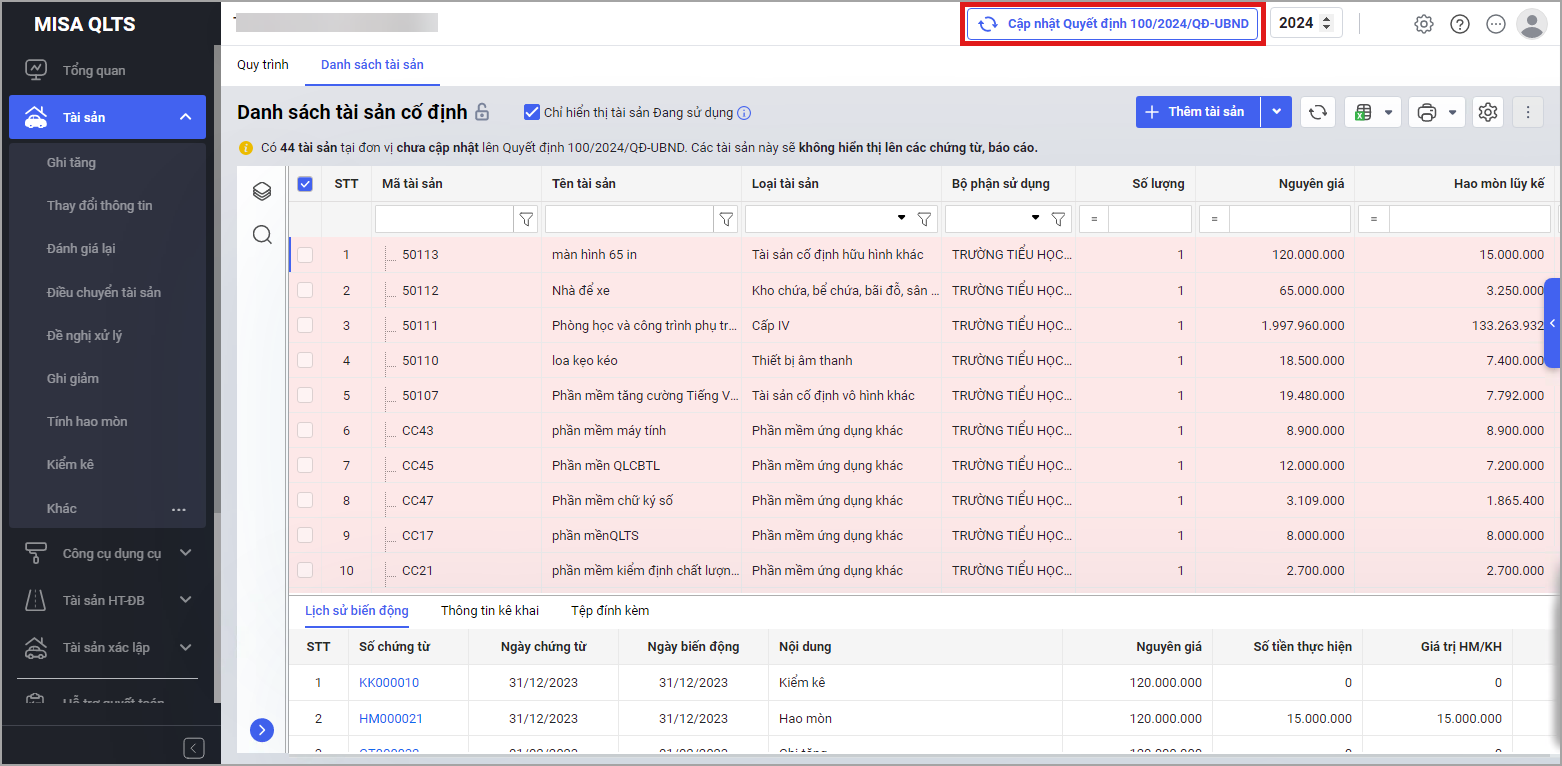1562x766 pixels.
Task: Click the help question mark icon
Action: point(1460,24)
